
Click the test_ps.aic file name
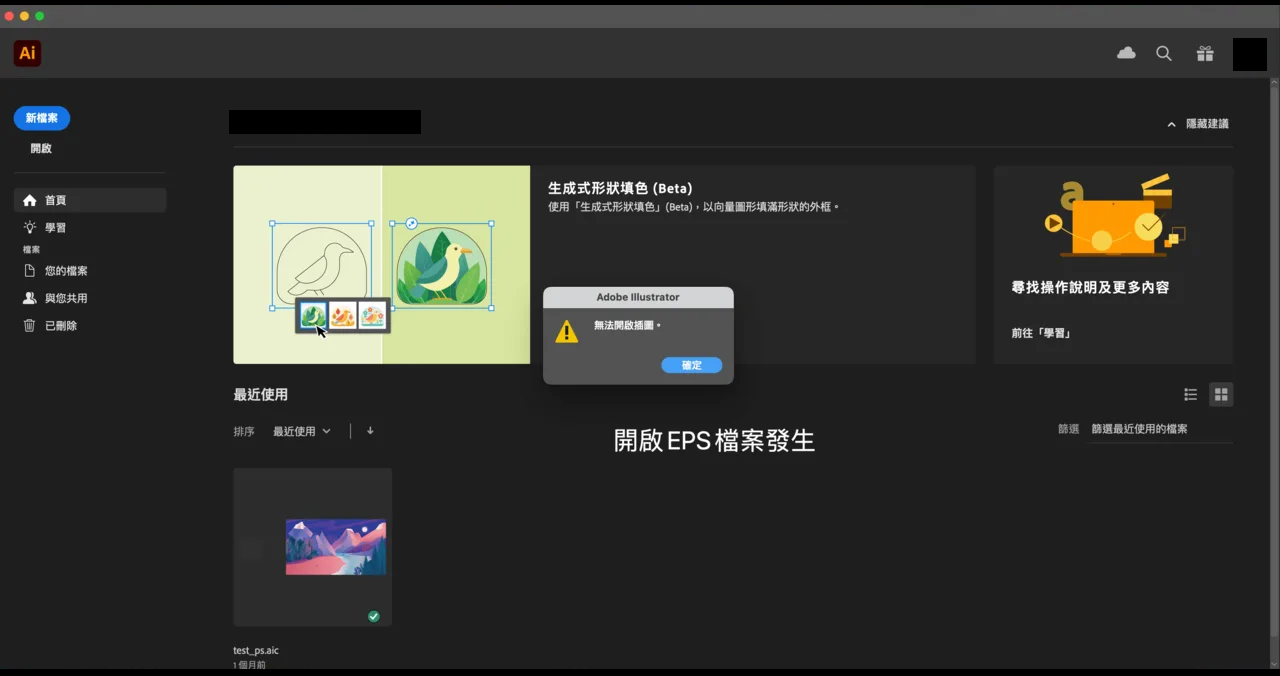point(256,651)
